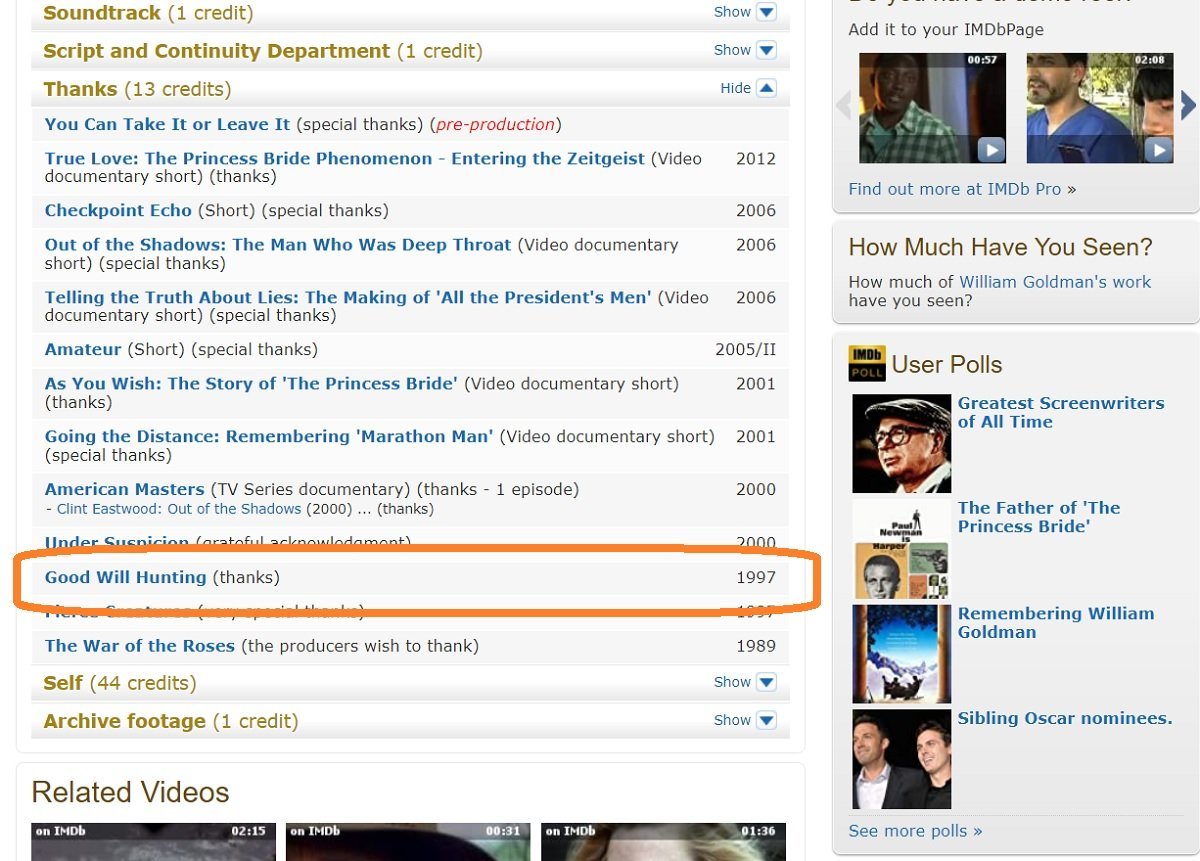
Task: Open You Can Take It or Leave It
Action: coord(167,124)
